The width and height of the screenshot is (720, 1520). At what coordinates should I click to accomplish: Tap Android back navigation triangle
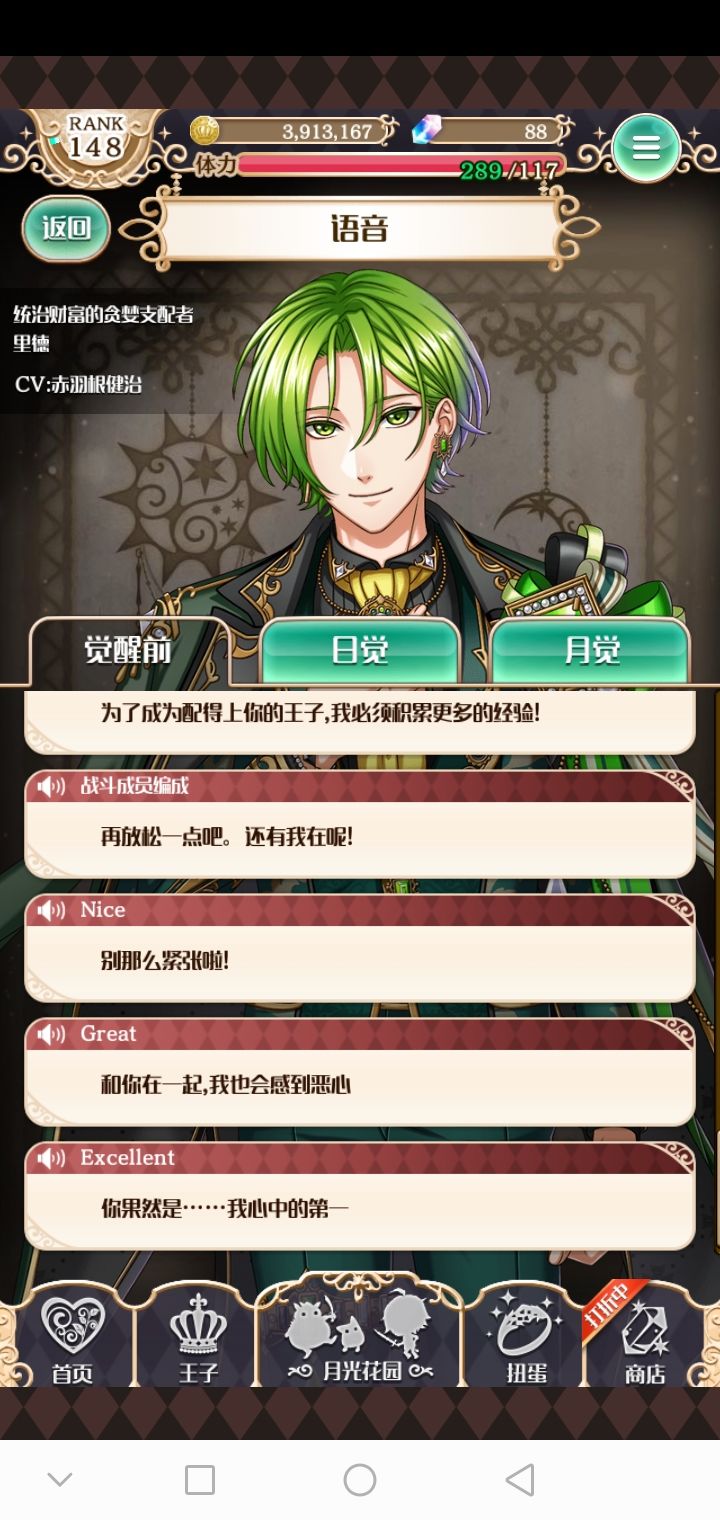pyautogui.click(x=519, y=1480)
